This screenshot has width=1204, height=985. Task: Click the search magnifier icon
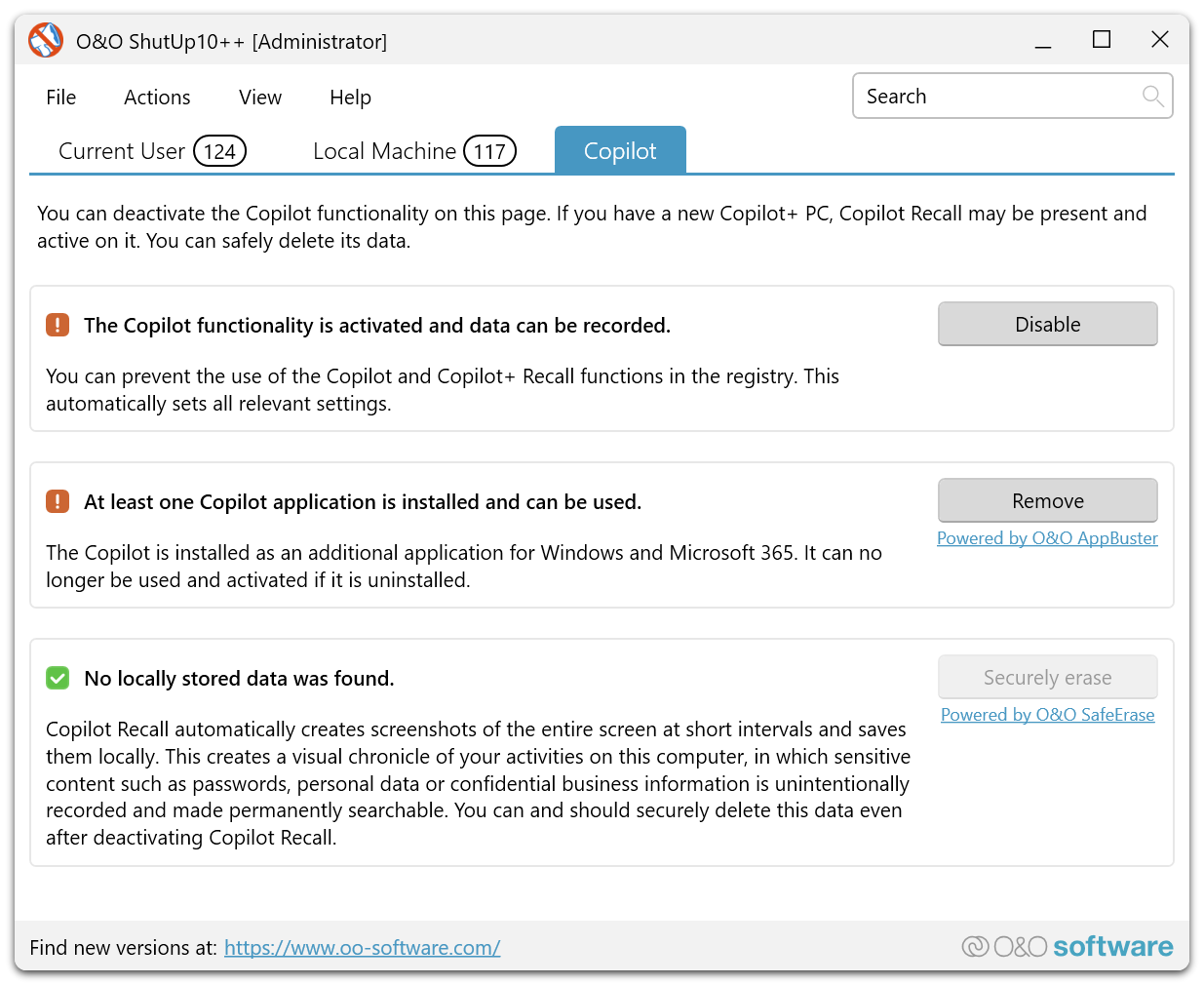tap(1152, 96)
